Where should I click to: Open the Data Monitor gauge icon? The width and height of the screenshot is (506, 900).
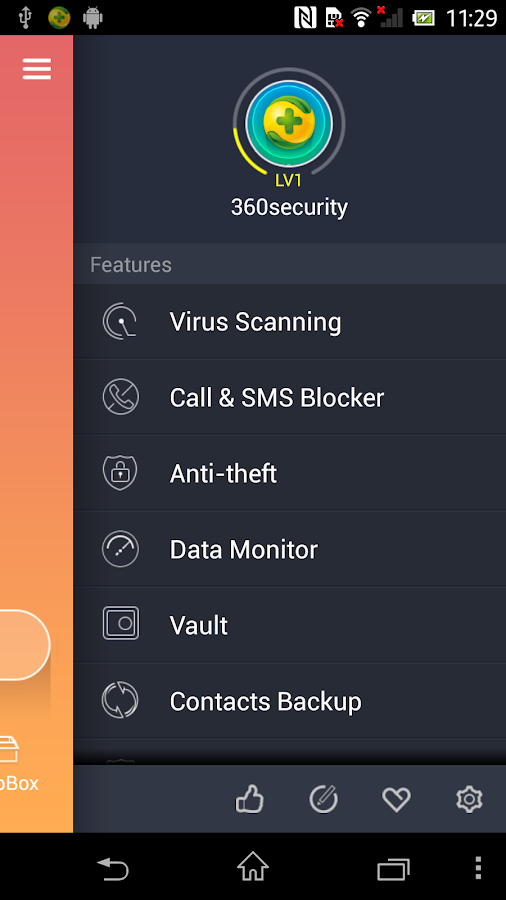tap(120, 549)
